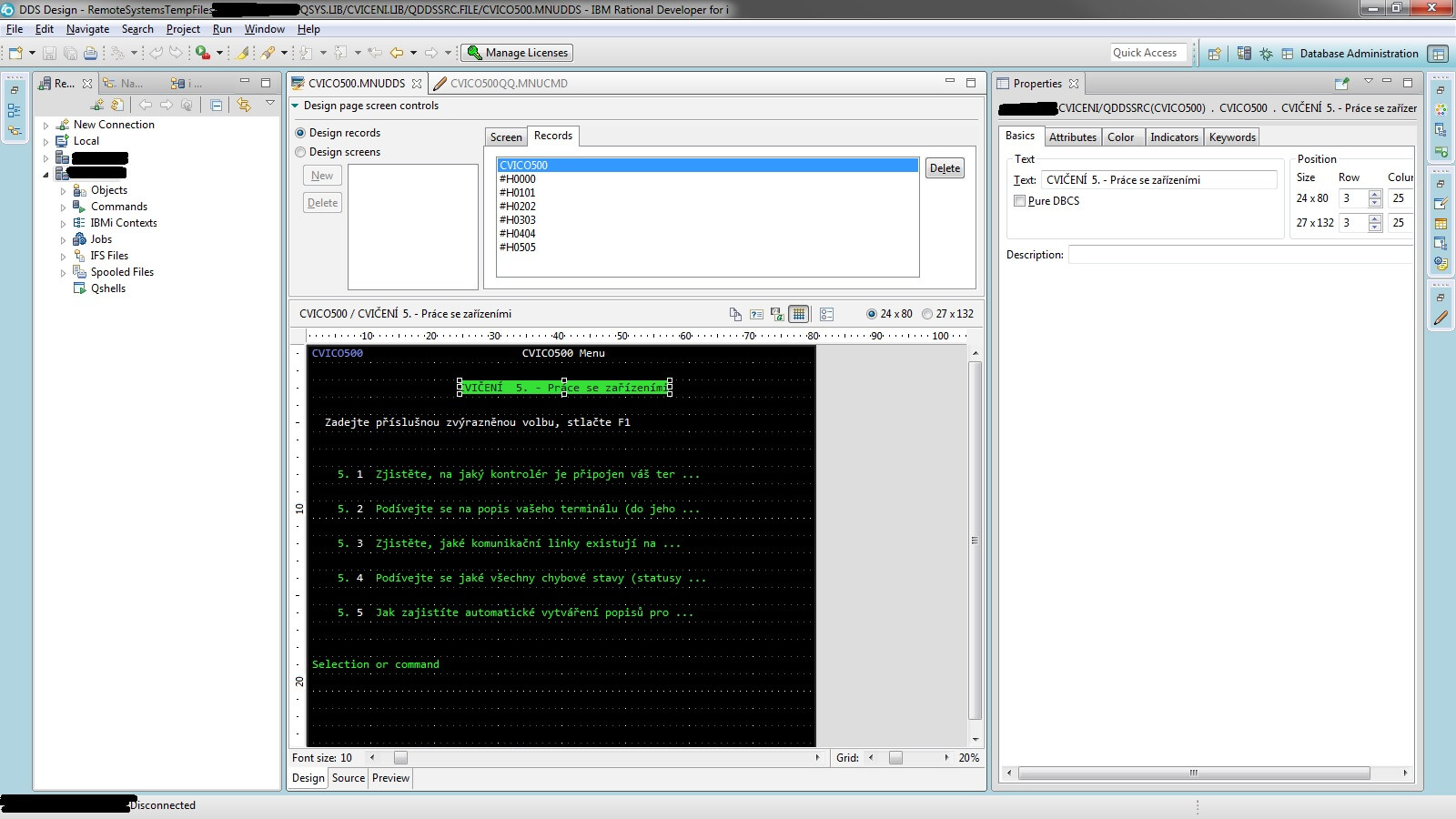Select the 27 x 132 screen size option
The height and width of the screenshot is (819, 1456).
click(x=927, y=314)
